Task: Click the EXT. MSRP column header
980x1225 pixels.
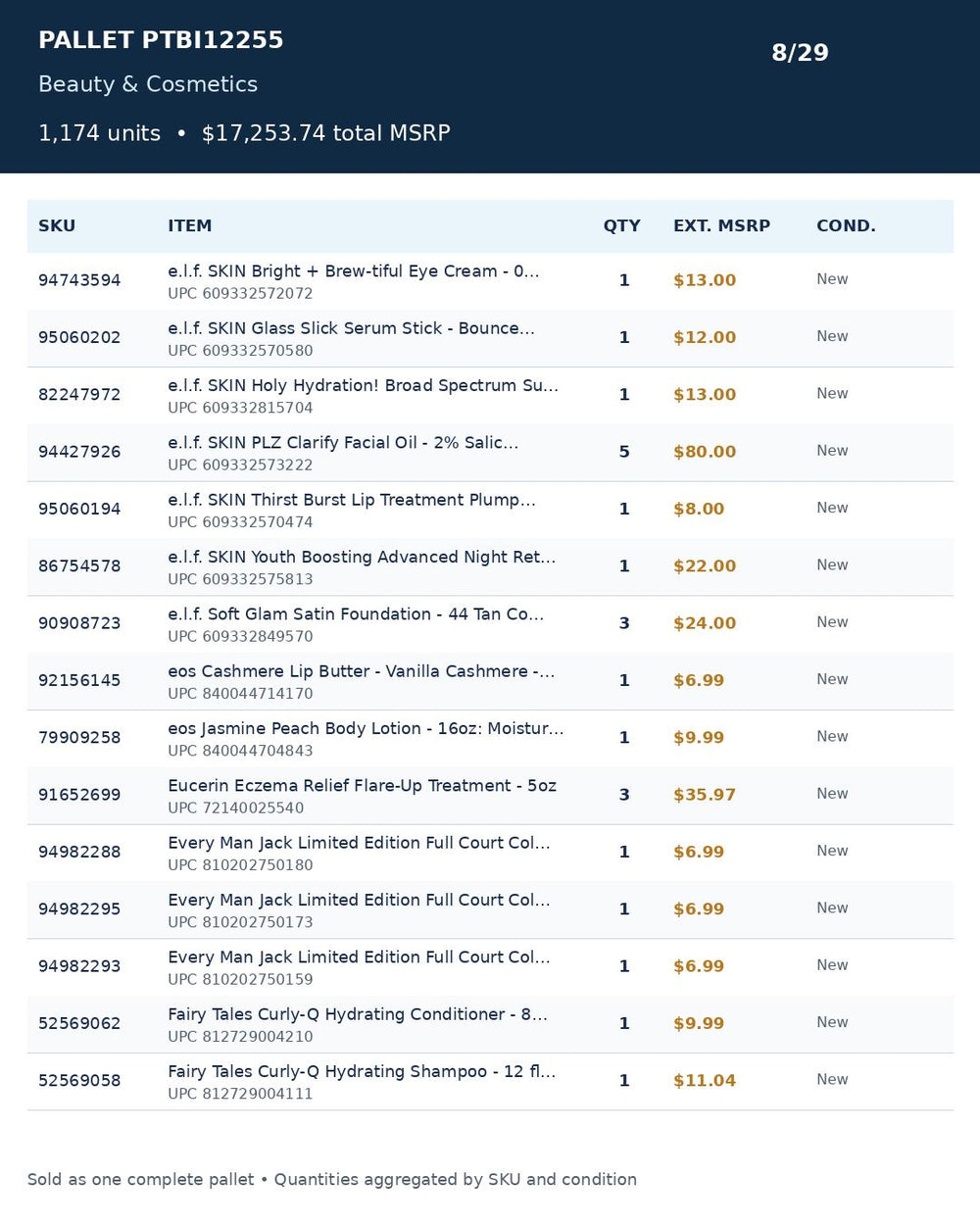Action: (721, 225)
